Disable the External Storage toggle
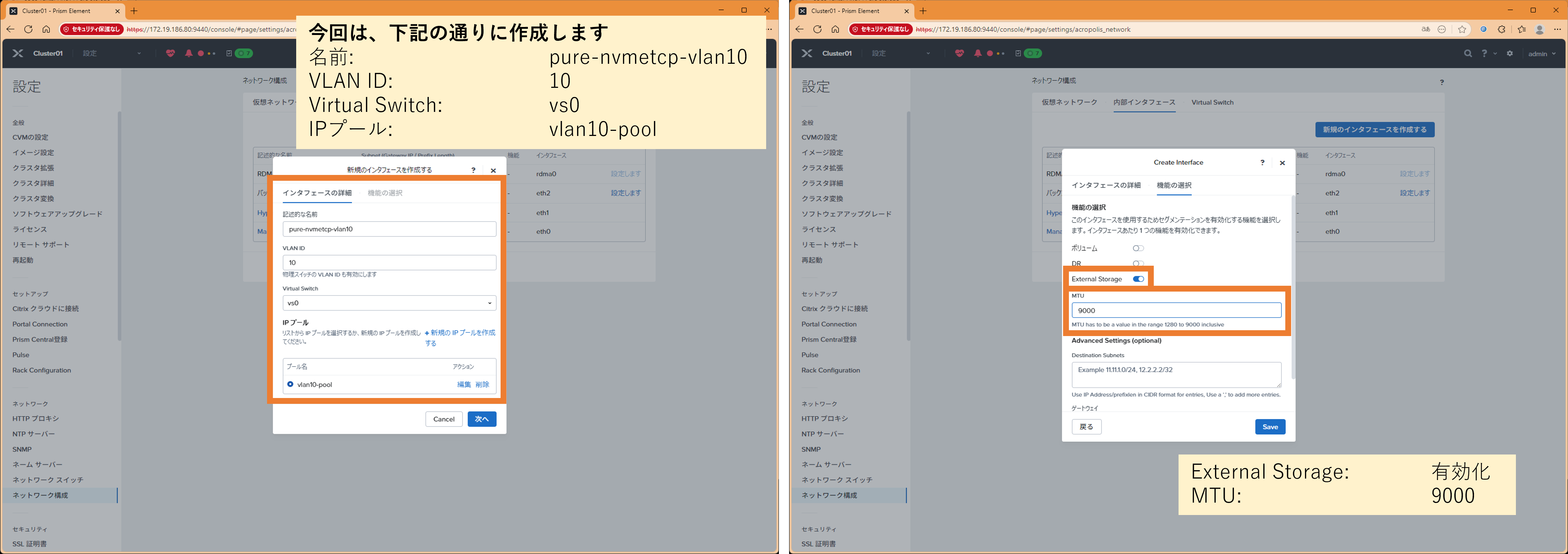This screenshot has width=1568, height=554. click(1138, 279)
